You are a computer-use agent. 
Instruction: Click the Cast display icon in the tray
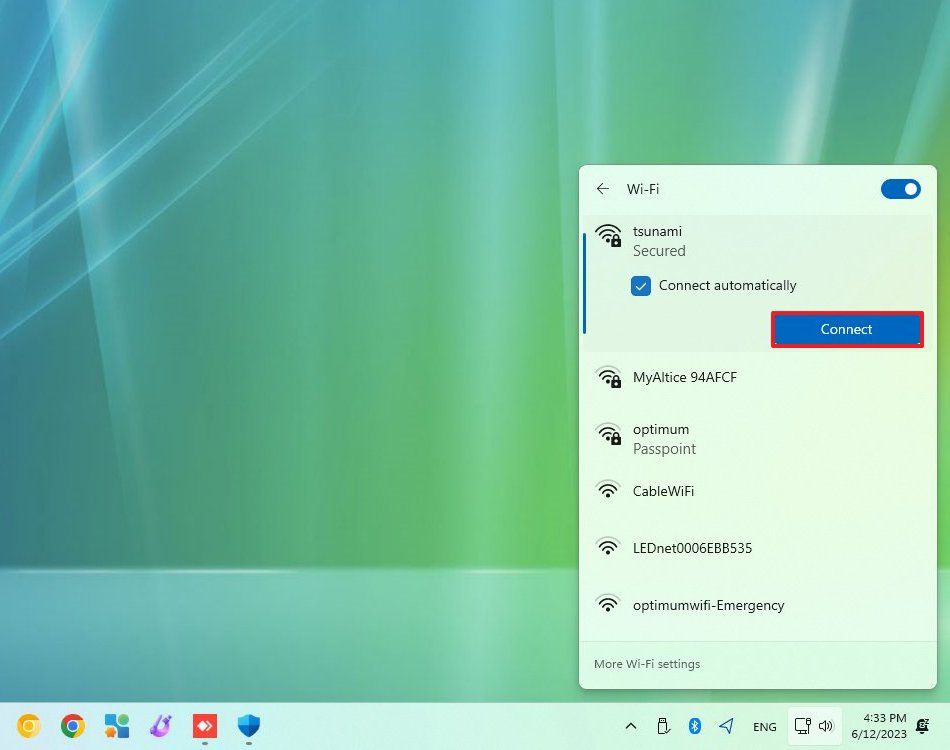tap(803, 726)
